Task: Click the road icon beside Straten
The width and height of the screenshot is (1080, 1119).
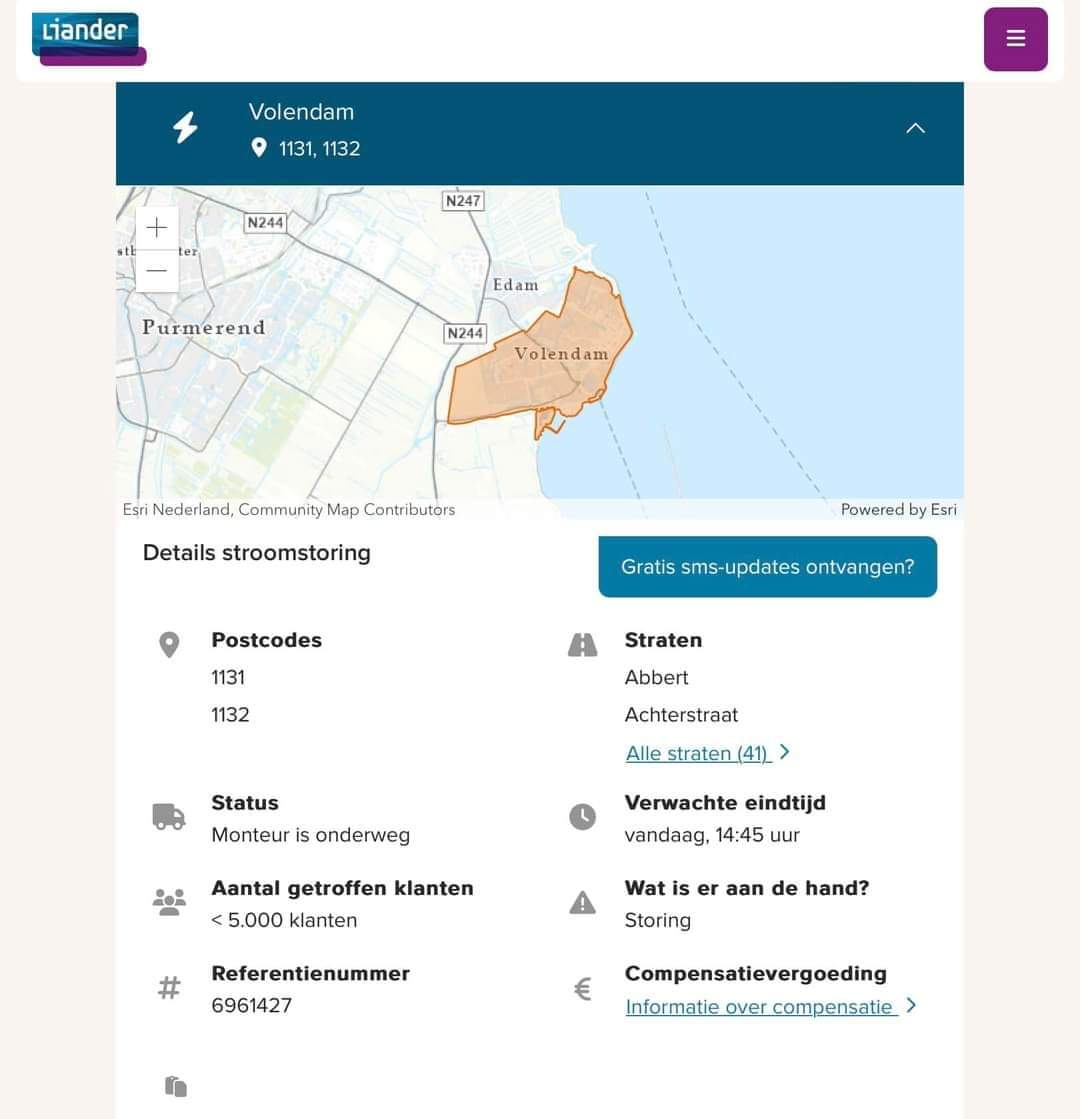Action: tap(582, 644)
